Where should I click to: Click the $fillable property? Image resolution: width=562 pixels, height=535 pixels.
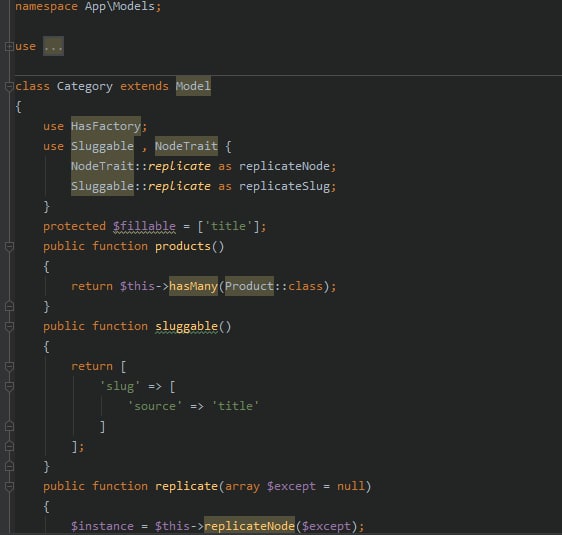tap(144, 226)
